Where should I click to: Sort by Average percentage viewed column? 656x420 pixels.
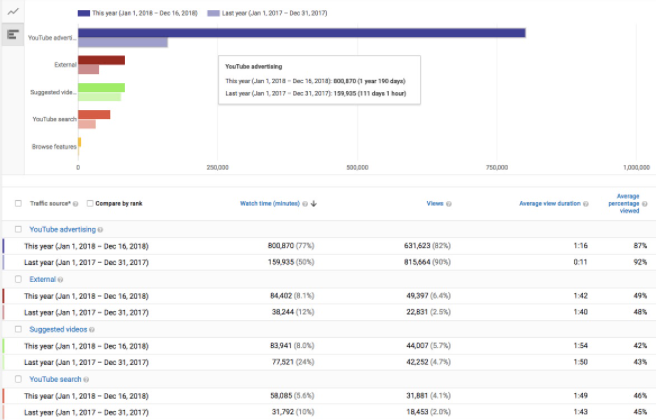coord(624,203)
